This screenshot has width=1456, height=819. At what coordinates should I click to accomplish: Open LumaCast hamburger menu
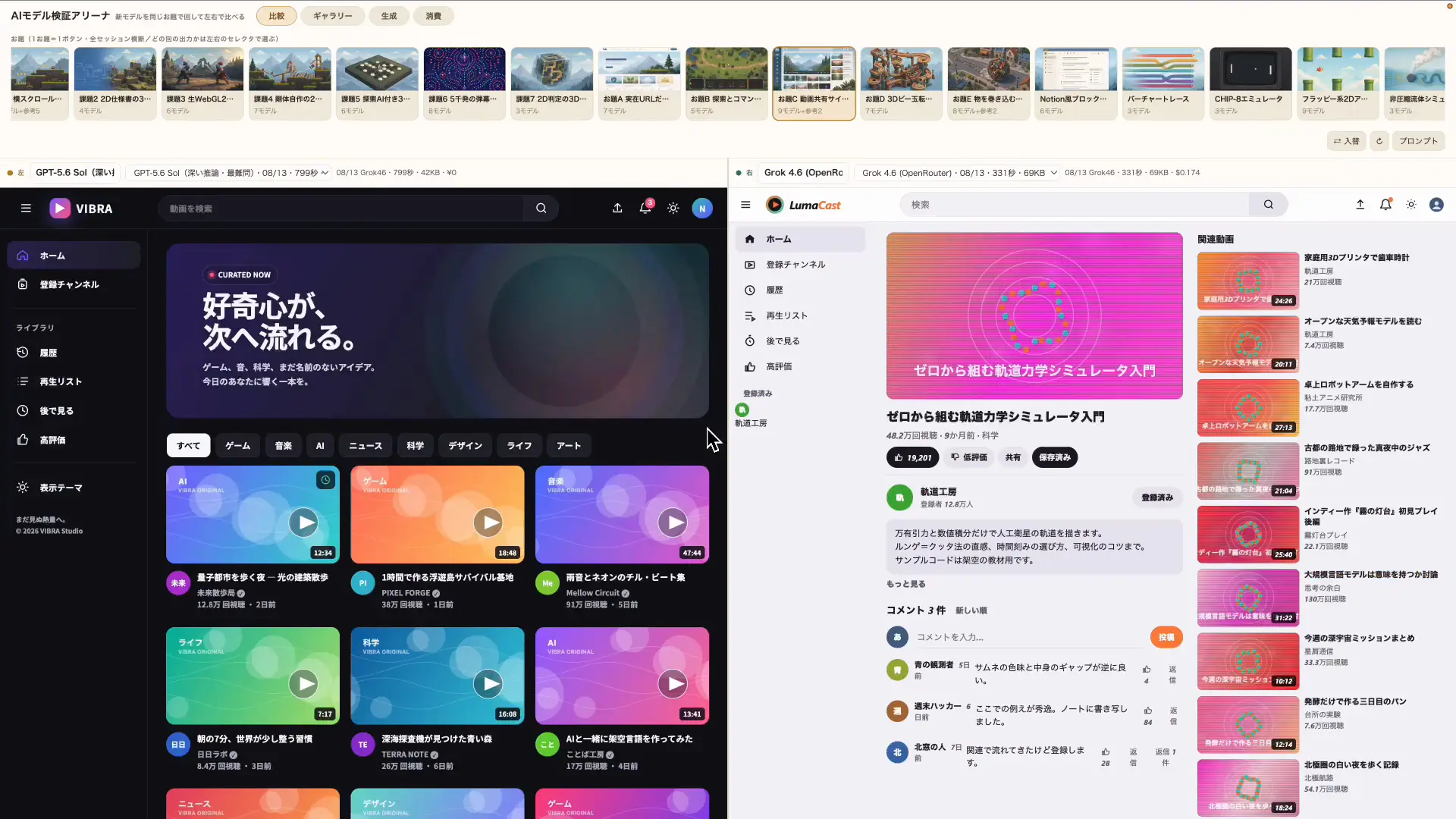point(745,205)
